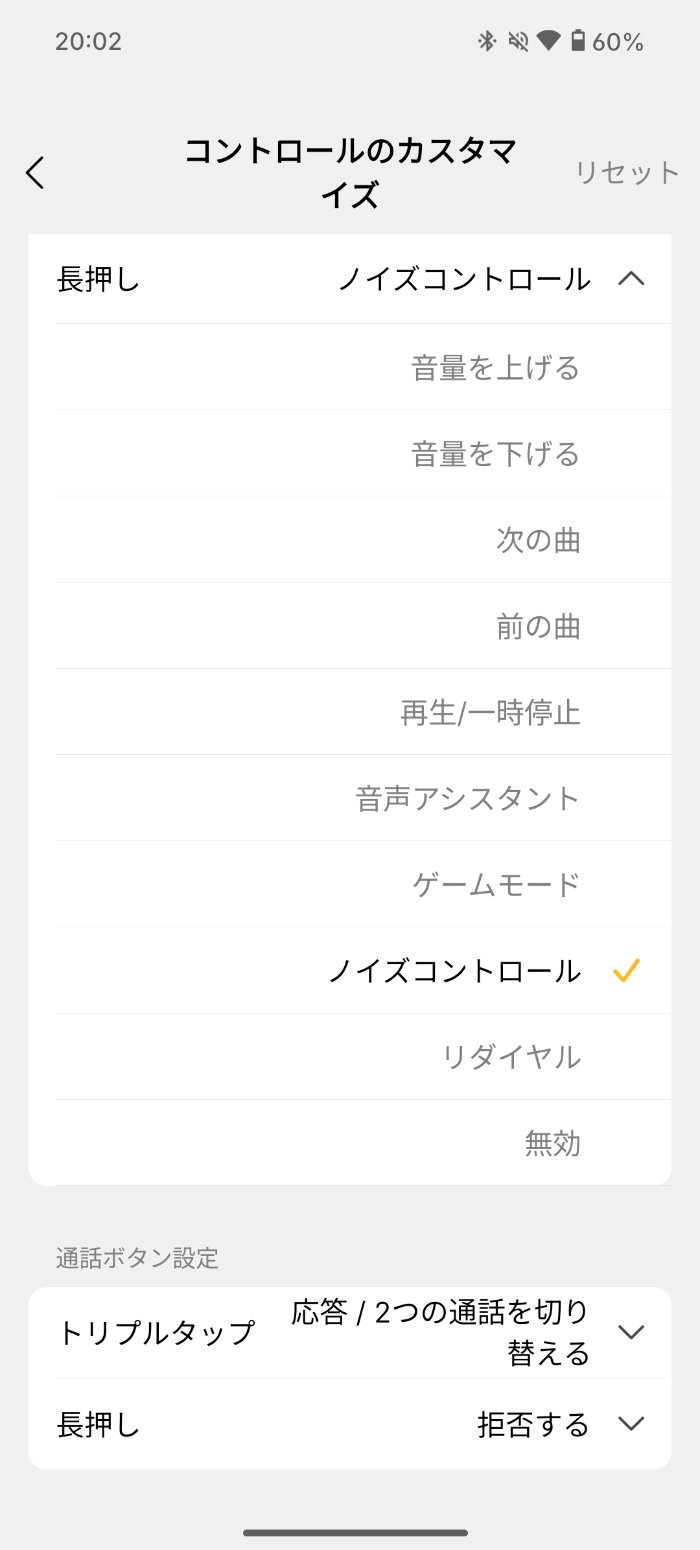
Task: Select 前の曲 from the list
Action: click(x=539, y=626)
